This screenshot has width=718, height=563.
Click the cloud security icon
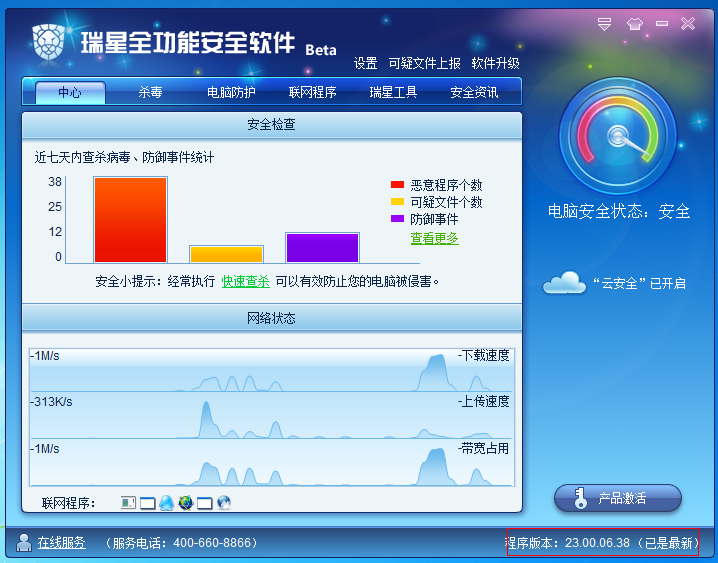click(564, 282)
